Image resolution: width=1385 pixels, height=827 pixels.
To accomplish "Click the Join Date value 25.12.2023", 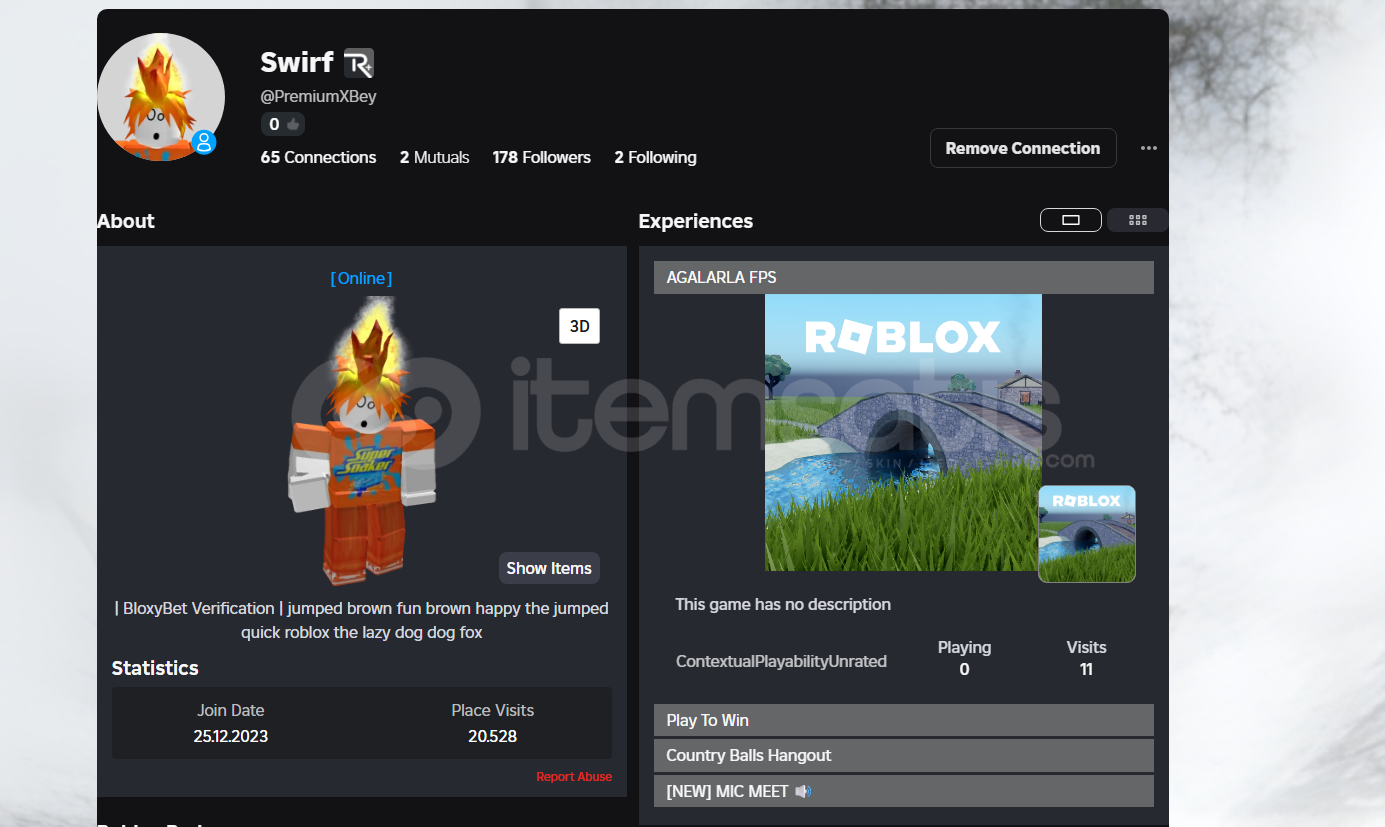I will coord(231,736).
